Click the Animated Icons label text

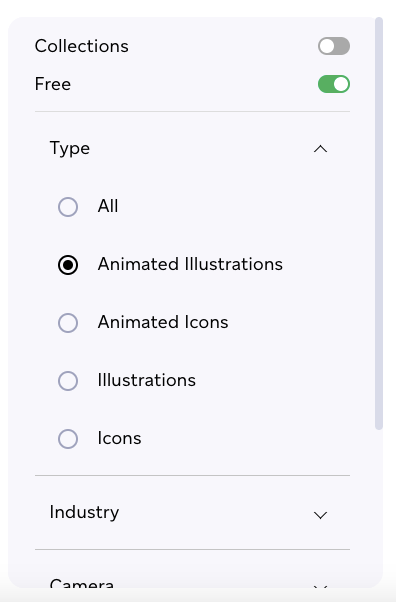tap(163, 322)
